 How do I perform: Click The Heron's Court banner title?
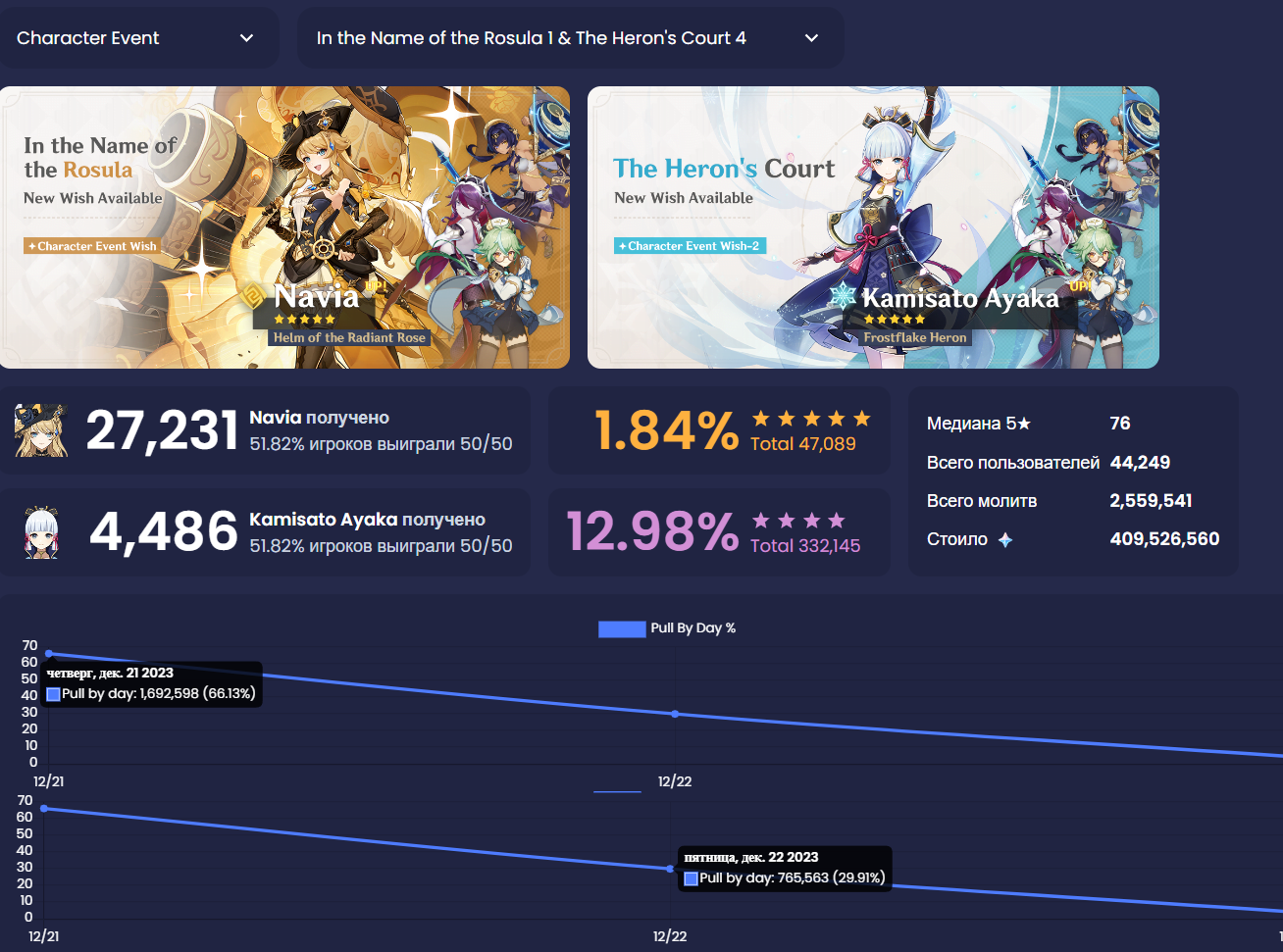[724, 169]
